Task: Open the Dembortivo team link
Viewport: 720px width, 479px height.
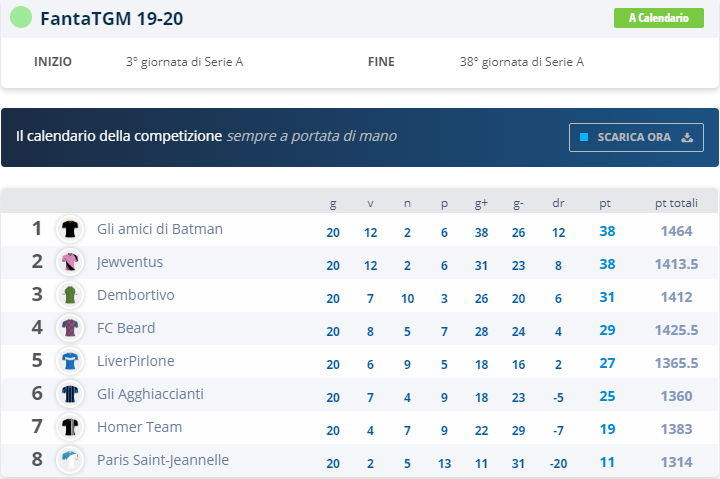Action: coord(135,295)
